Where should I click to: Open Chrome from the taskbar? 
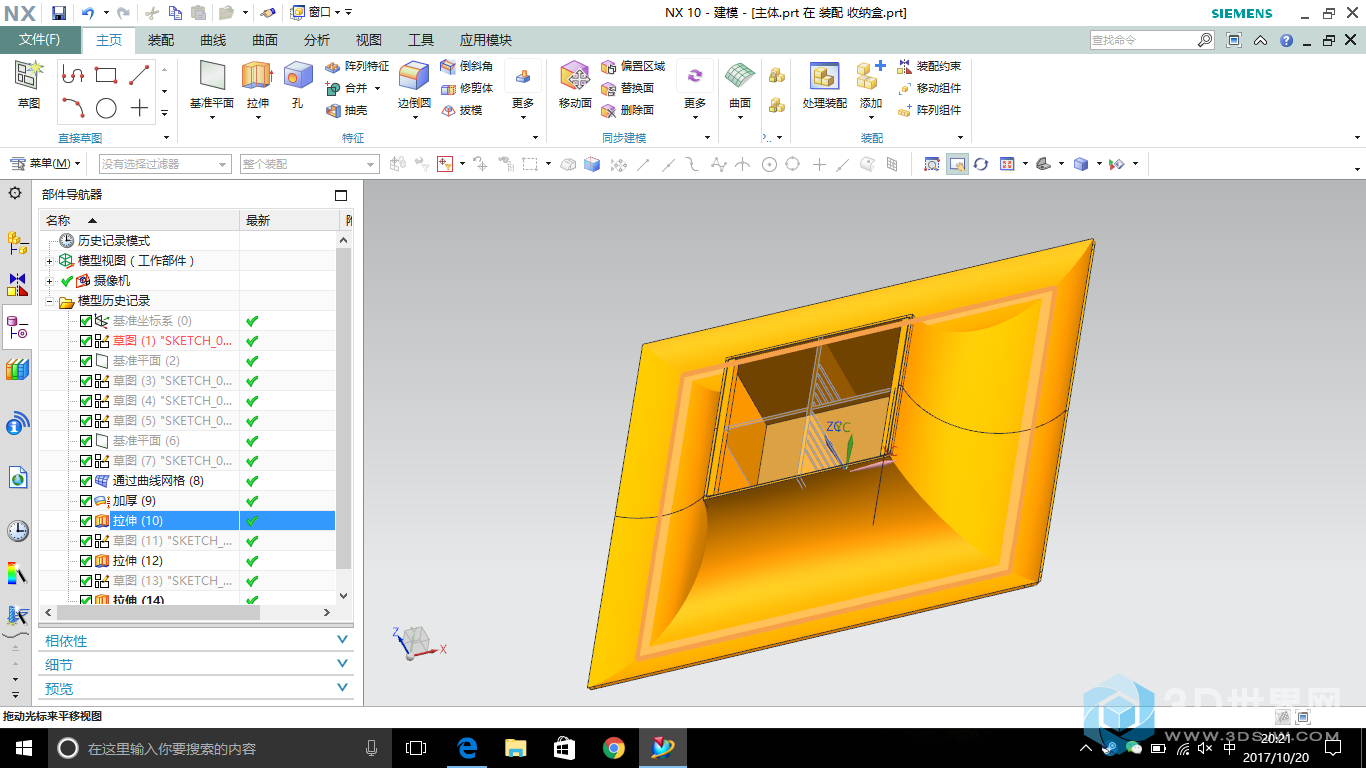[614, 748]
